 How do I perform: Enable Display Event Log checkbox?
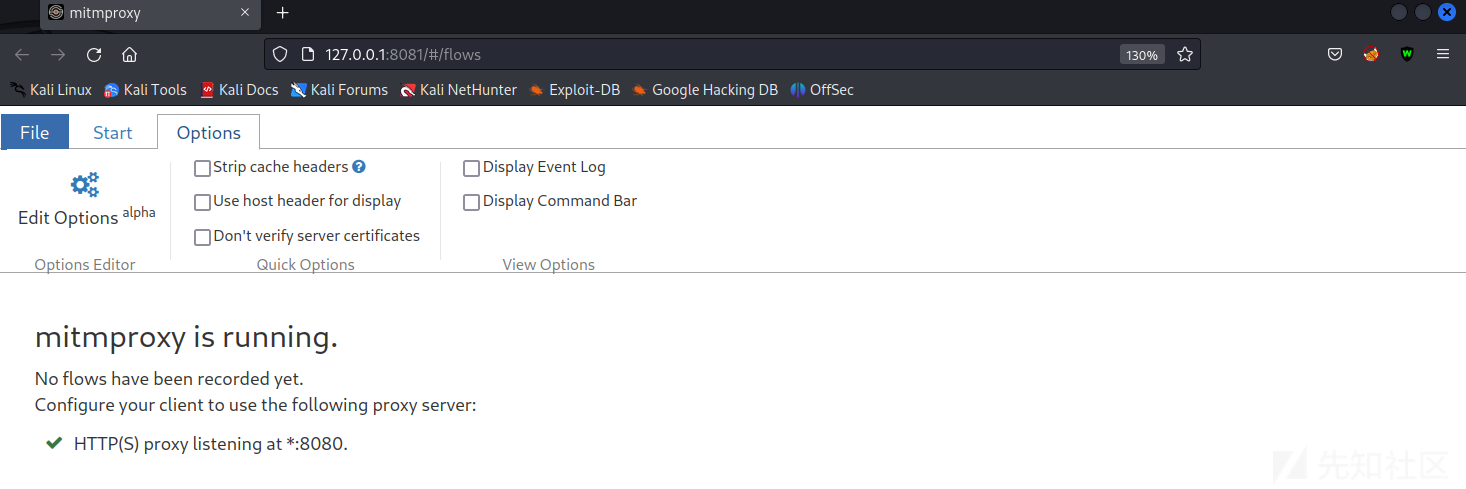(472, 169)
